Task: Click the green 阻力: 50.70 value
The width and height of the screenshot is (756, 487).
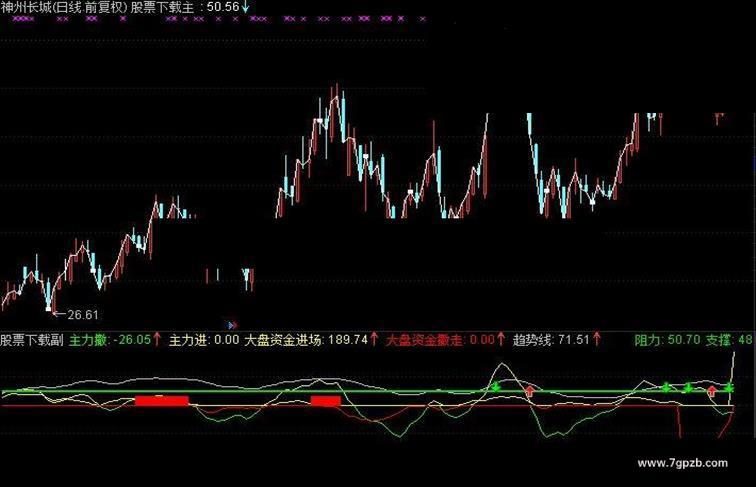Action: pos(667,340)
